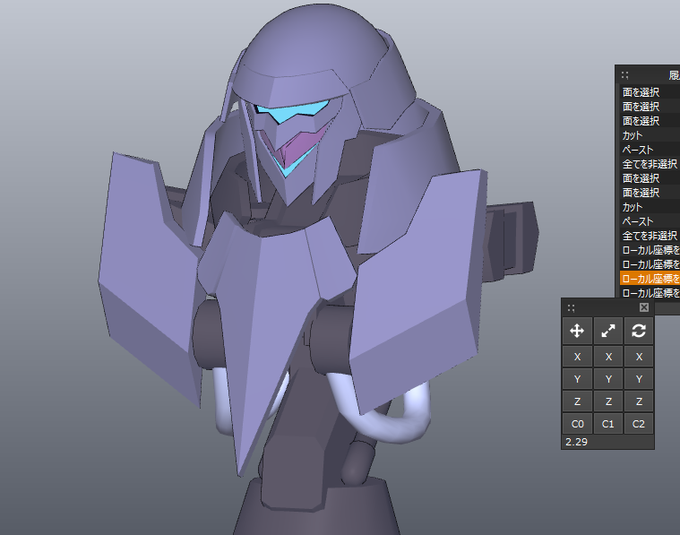This screenshot has width=680, height=535.
Task: Select the rotate tool with circular arrows
Action: click(639, 331)
